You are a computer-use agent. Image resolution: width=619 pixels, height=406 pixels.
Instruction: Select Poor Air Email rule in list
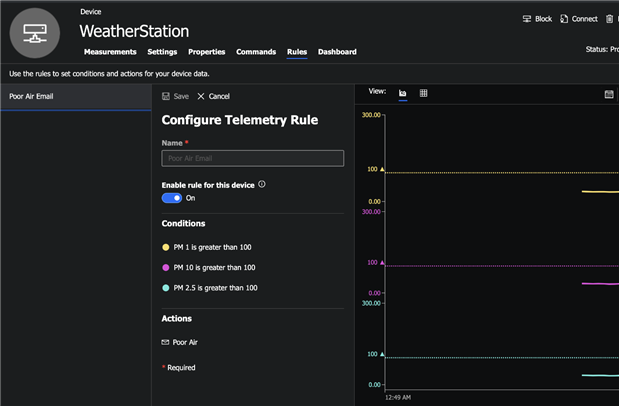pos(32,97)
